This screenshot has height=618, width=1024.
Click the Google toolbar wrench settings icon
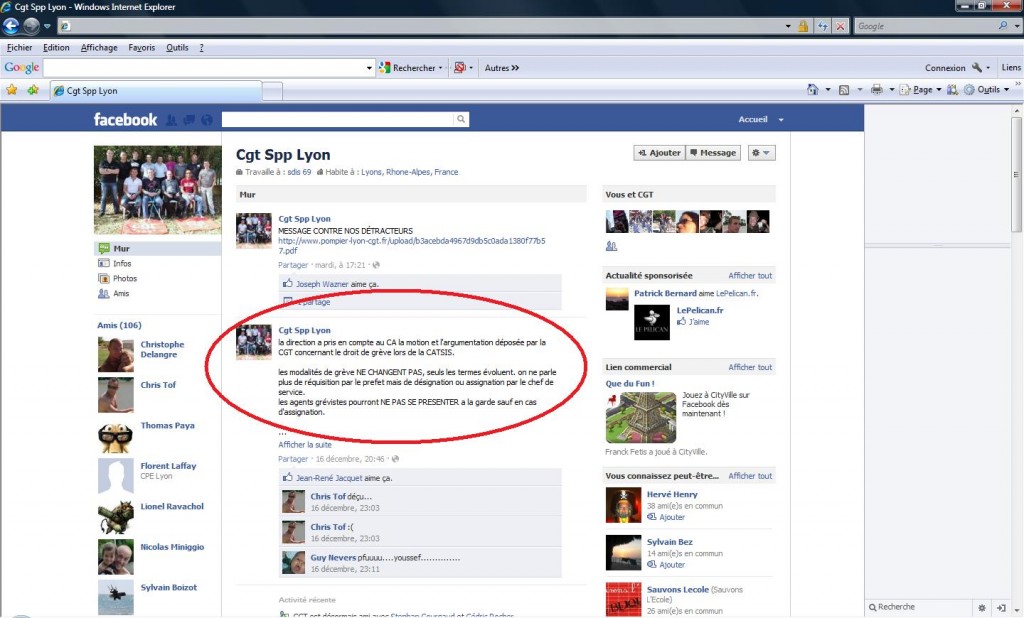pos(976,67)
